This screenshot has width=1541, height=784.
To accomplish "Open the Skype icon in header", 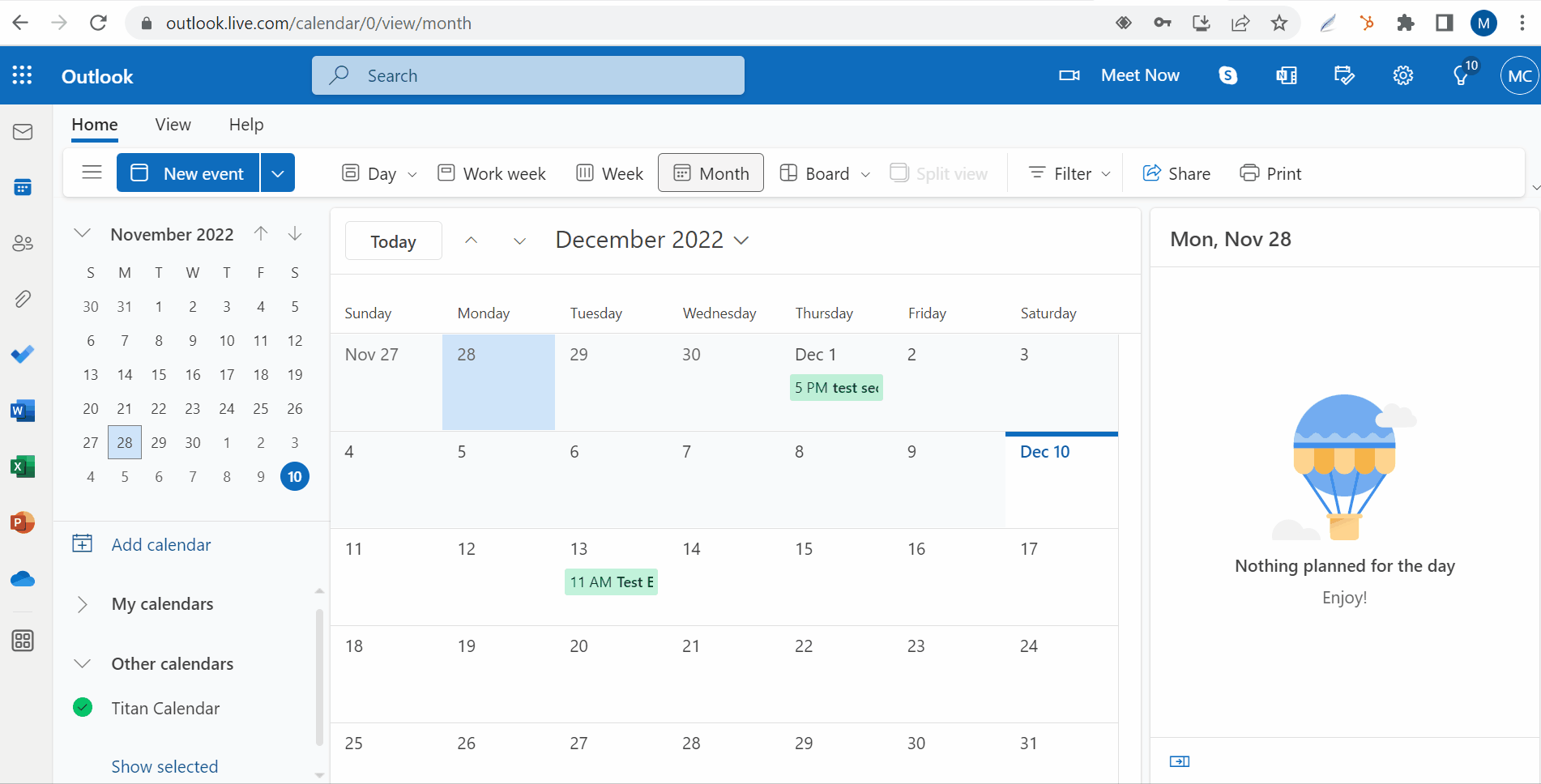I will pyautogui.click(x=1227, y=76).
